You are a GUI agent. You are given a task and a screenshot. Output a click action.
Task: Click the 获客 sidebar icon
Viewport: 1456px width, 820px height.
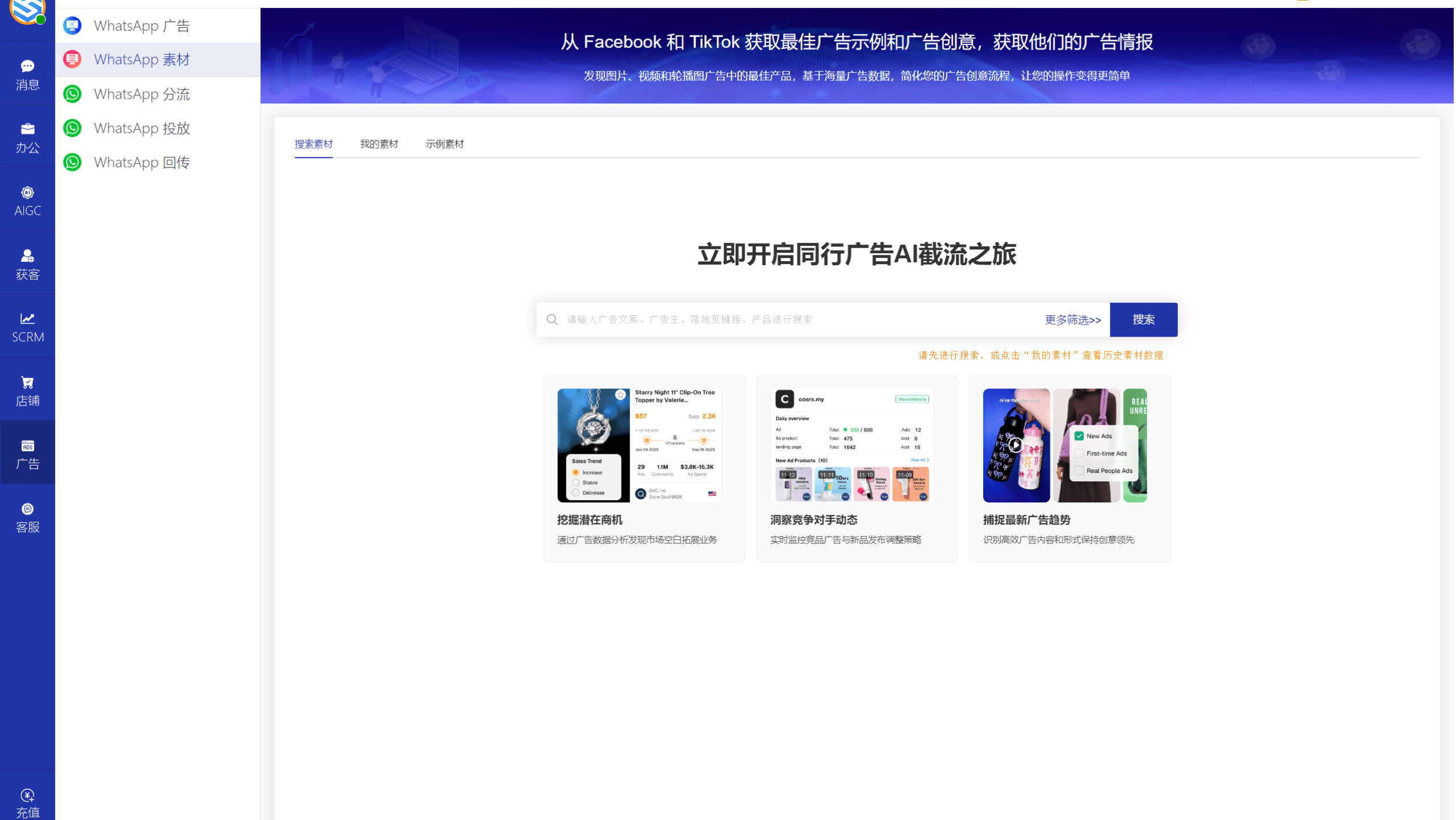pos(27,263)
